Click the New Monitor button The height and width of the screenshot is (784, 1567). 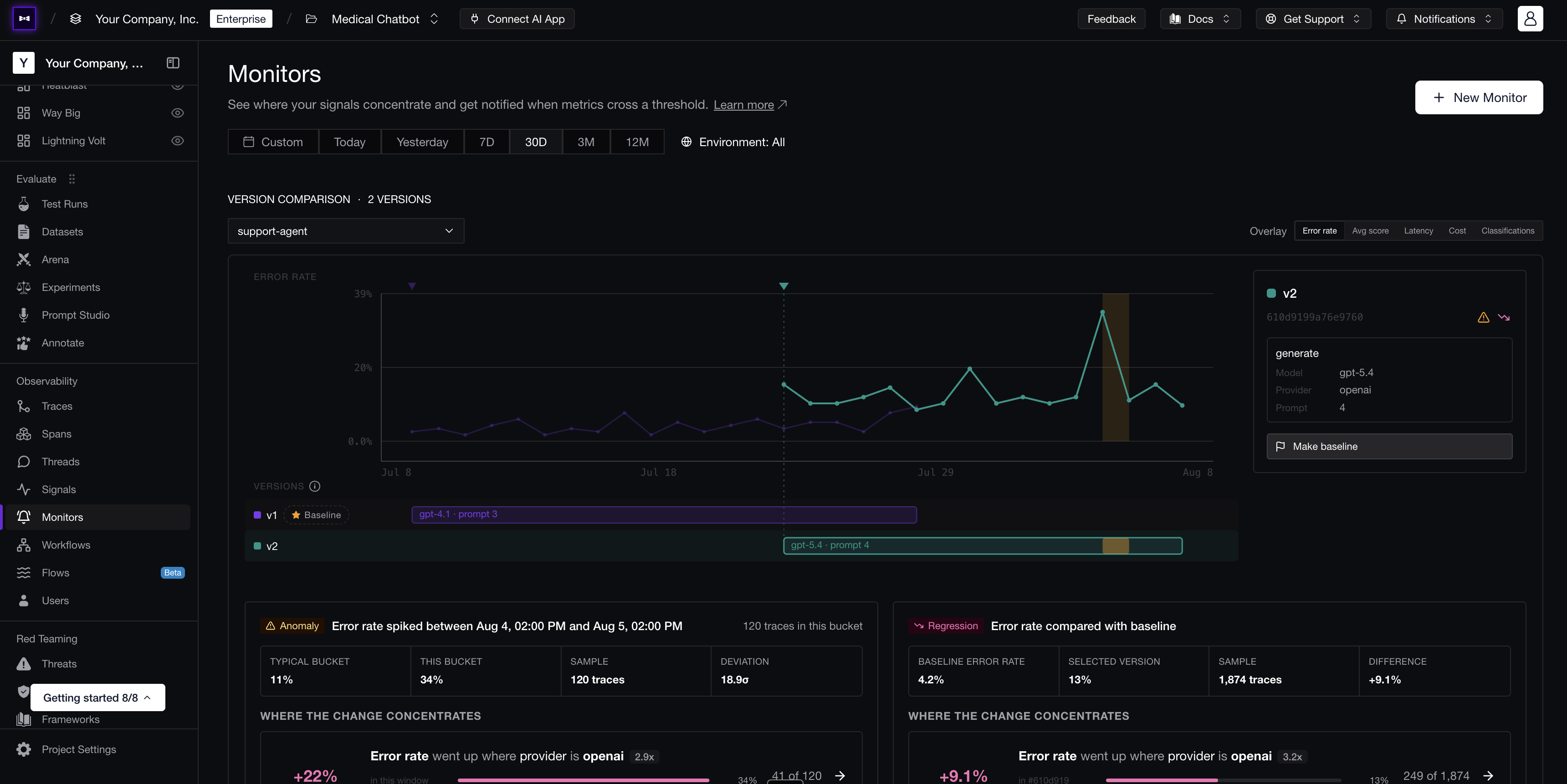pyautogui.click(x=1478, y=97)
